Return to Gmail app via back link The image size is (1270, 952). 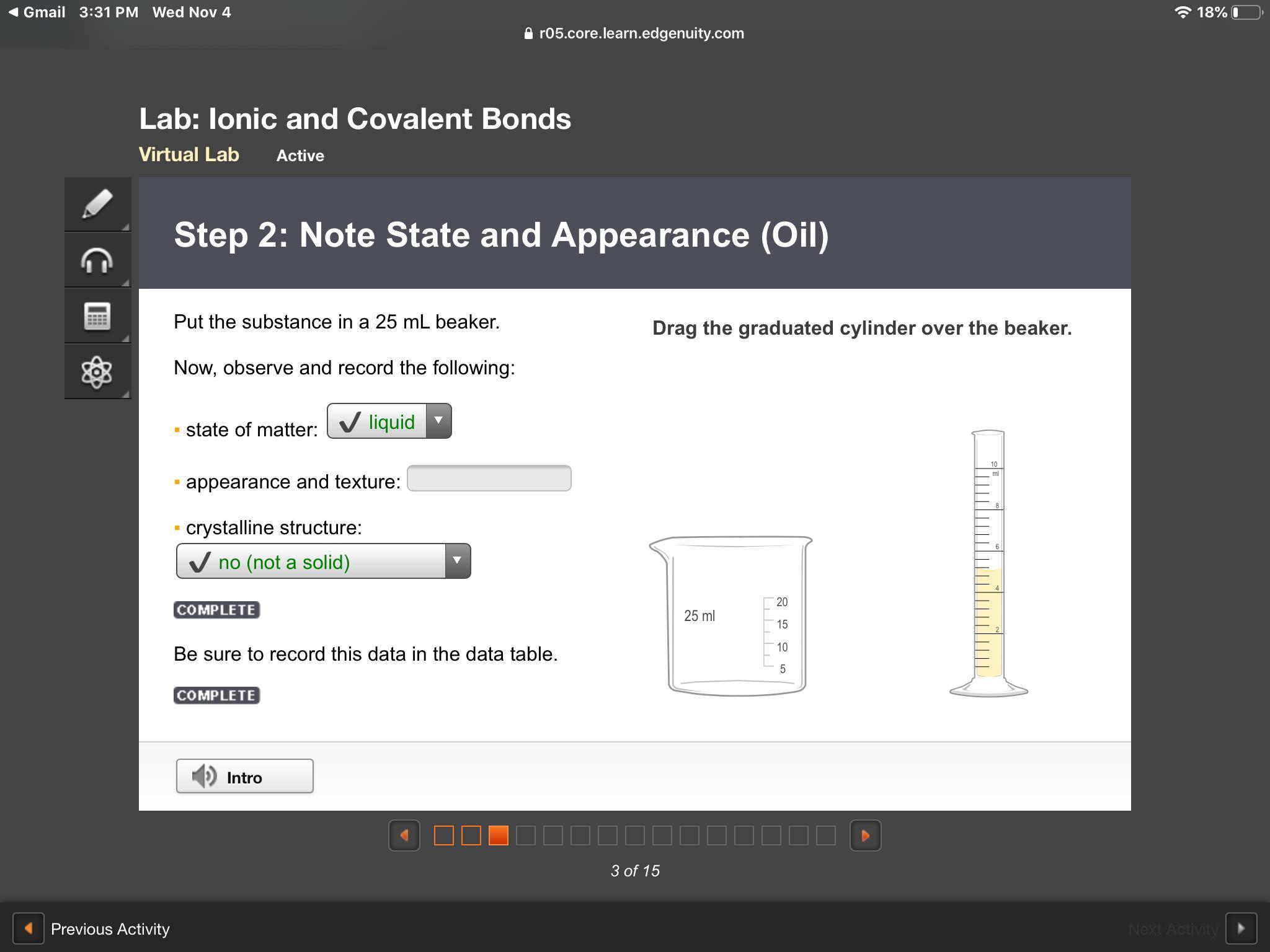click(x=37, y=12)
